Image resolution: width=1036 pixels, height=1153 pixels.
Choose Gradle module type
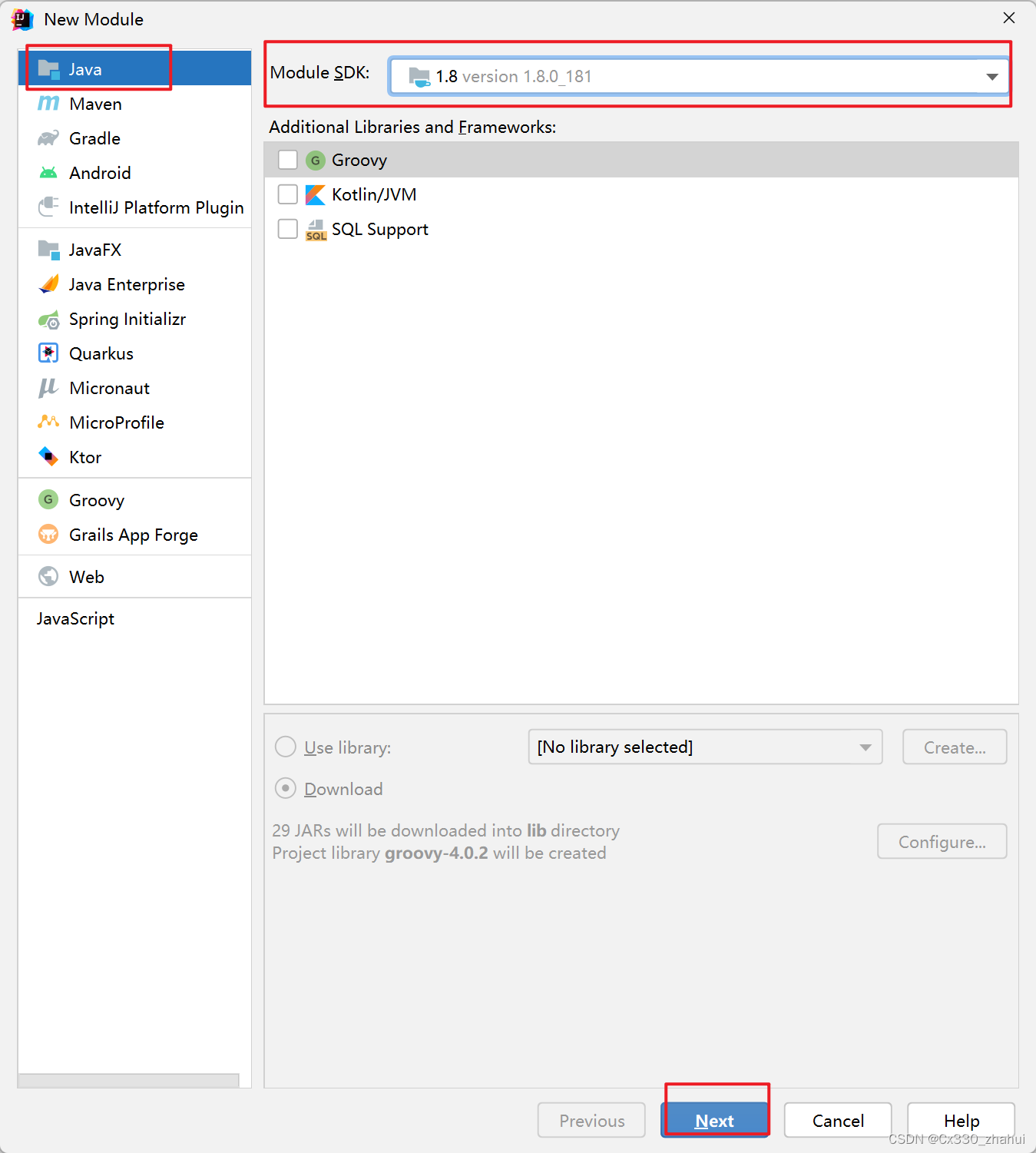(x=134, y=138)
